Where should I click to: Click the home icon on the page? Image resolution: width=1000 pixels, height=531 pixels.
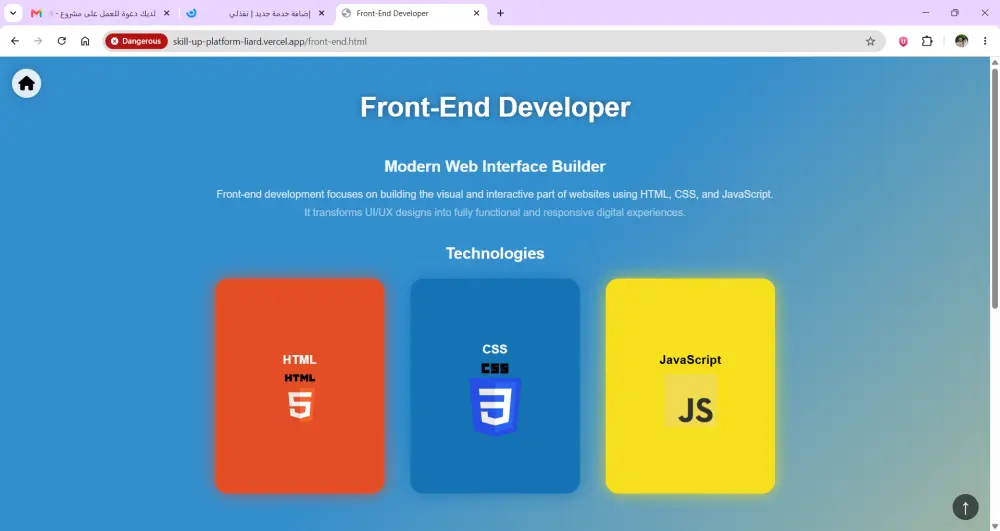coord(26,84)
